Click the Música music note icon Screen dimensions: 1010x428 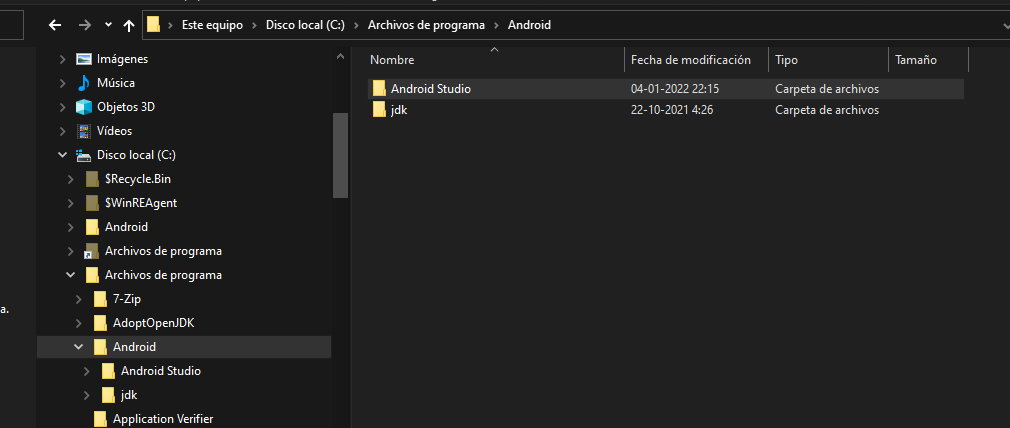[x=84, y=83]
